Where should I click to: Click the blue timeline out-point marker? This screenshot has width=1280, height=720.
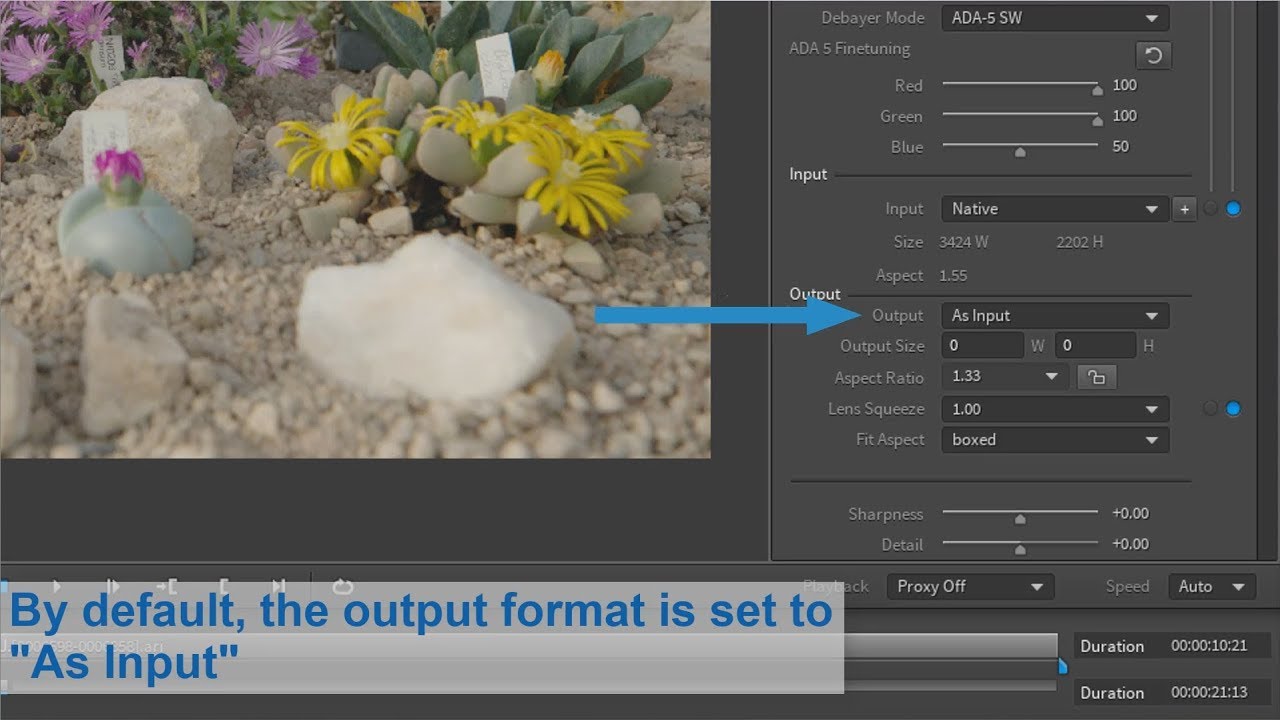pos(1062,666)
